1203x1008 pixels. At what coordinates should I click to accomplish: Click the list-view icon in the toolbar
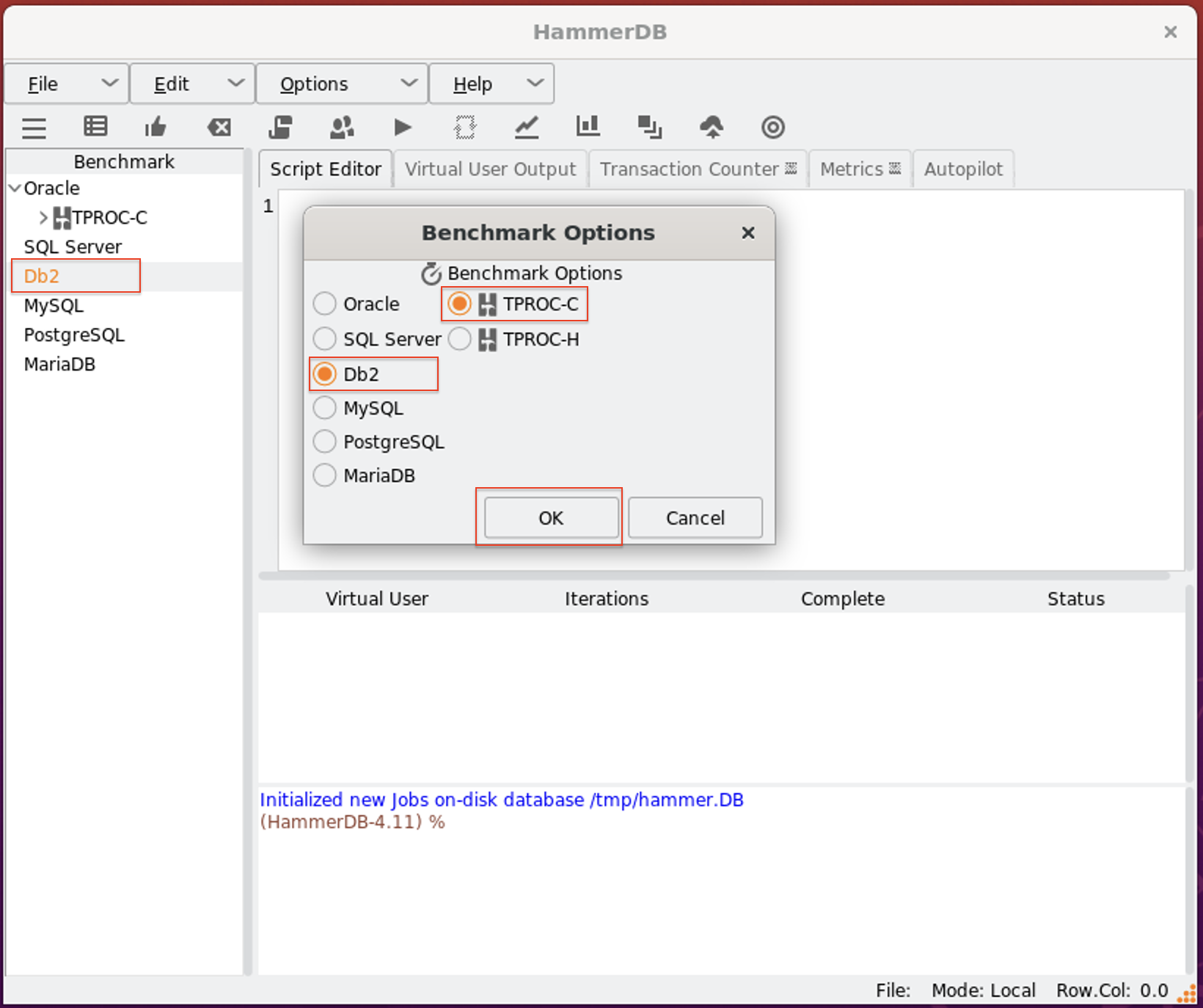[95, 127]
